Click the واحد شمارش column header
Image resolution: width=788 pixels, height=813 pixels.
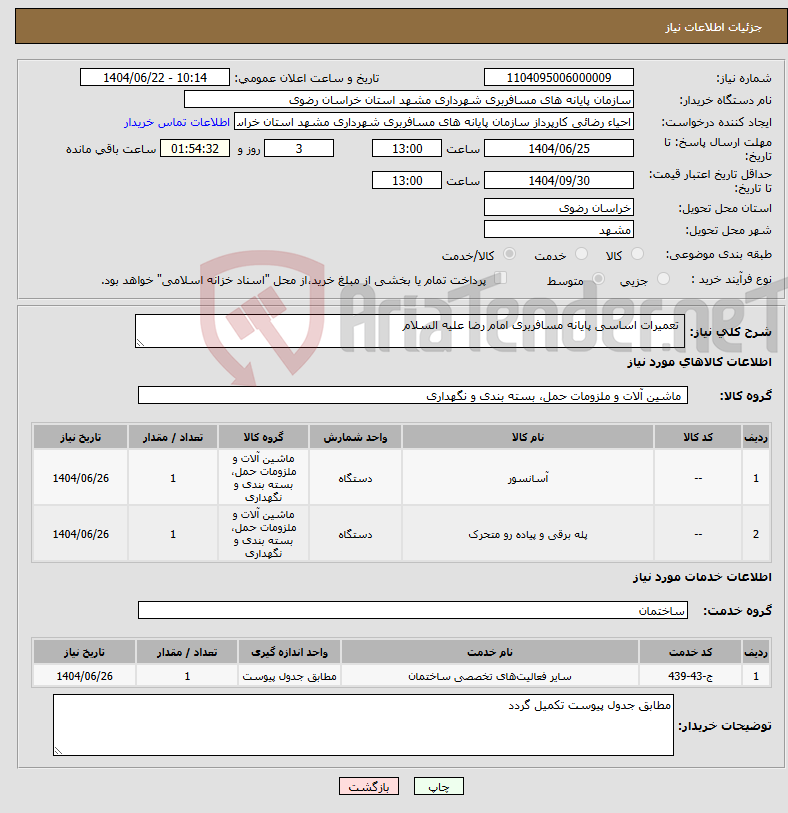tap(355, 437)
